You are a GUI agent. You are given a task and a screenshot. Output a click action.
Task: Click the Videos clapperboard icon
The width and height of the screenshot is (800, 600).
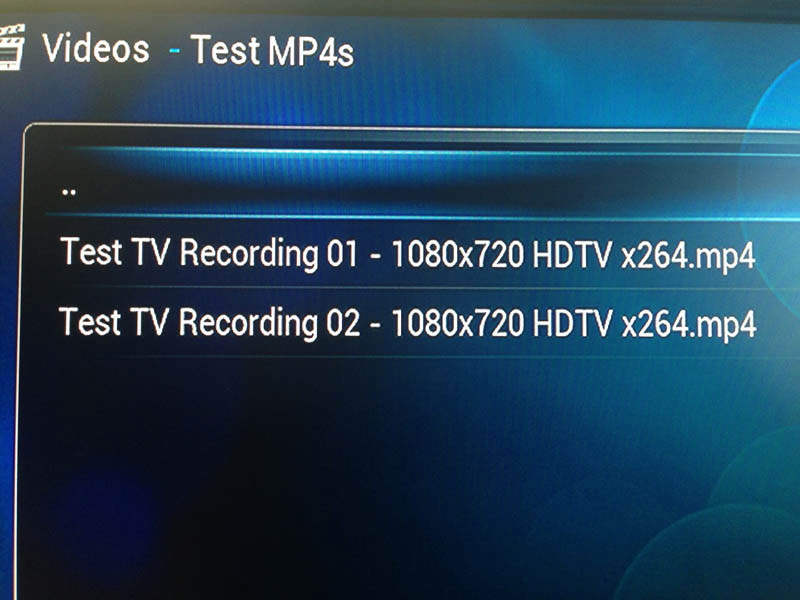click(x=11, y=47)
